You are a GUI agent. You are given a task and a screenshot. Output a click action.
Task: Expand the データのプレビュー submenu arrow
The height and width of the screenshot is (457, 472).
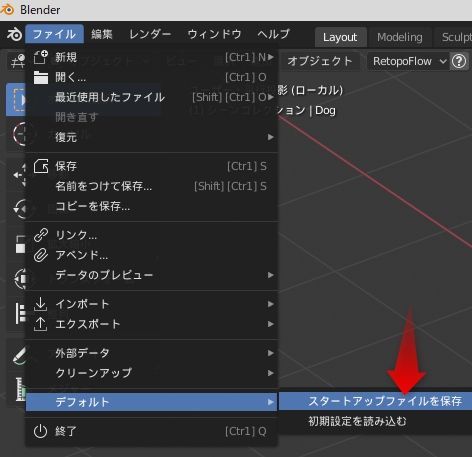271,275
